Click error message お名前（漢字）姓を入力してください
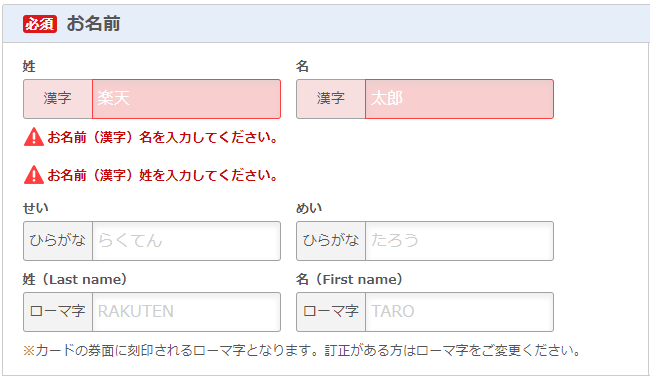The height and width of the screenshot is (376, 650). [162, 175]
